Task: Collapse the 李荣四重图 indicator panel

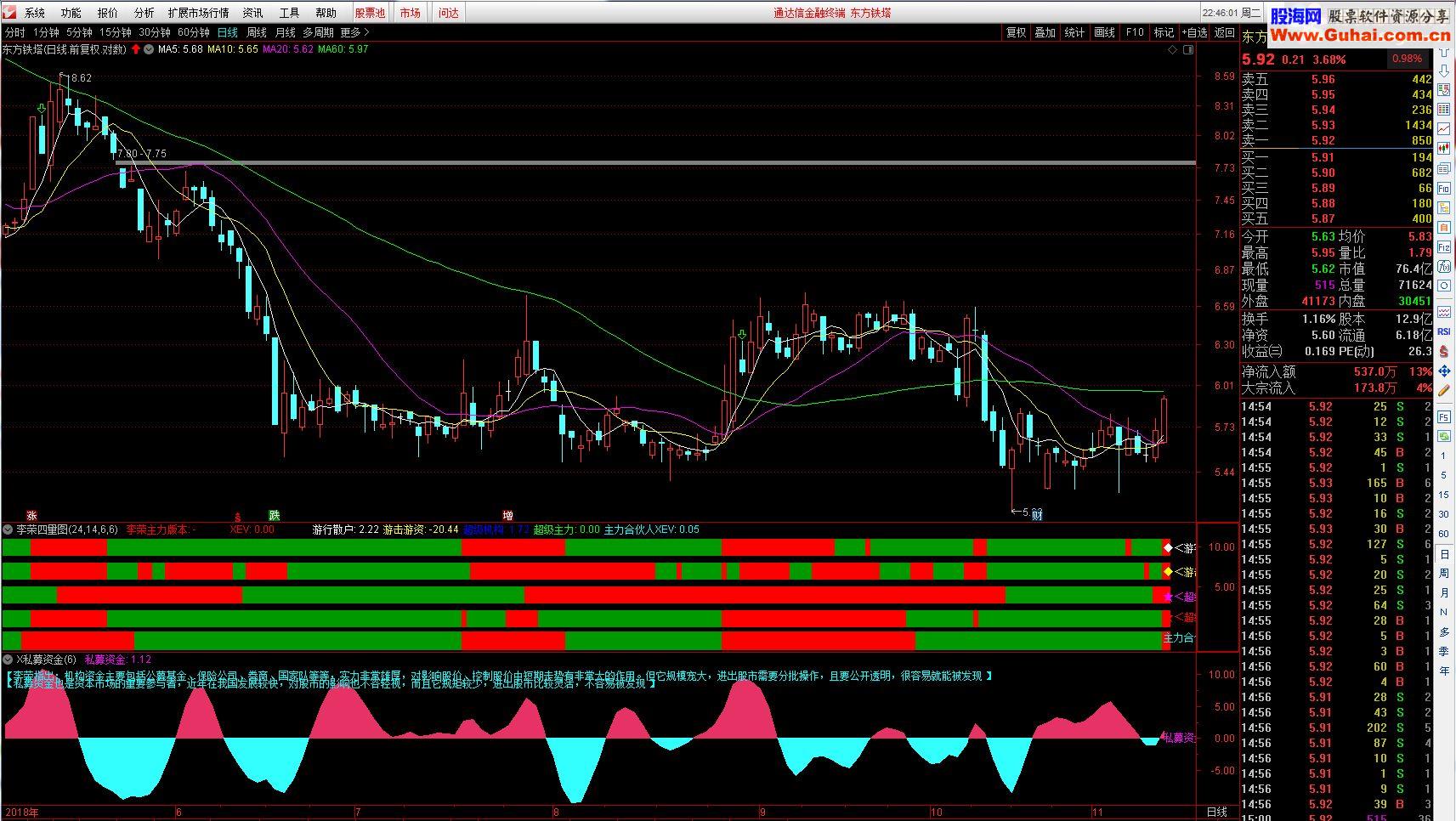Action: point(8,529)
